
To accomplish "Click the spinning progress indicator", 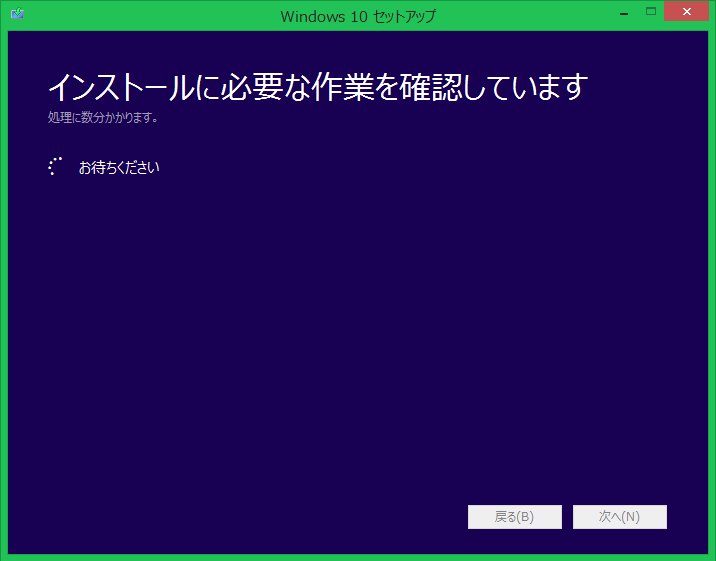I will point(55,167).
